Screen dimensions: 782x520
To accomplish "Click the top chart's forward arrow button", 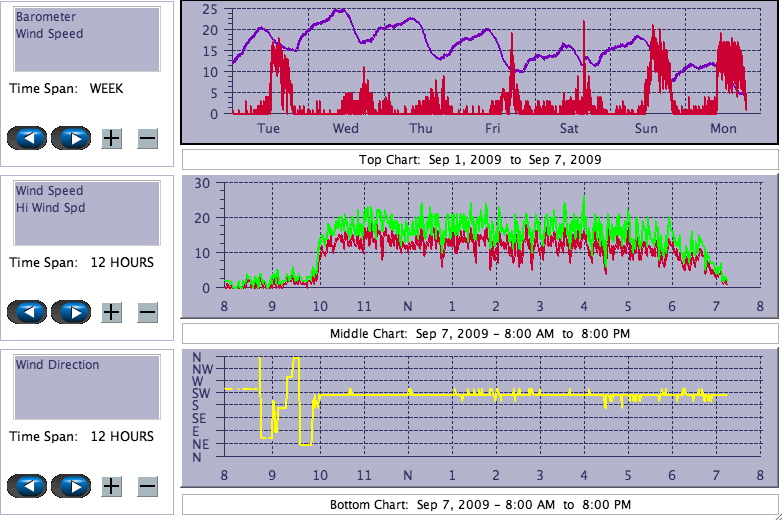I will click(71, 138).
